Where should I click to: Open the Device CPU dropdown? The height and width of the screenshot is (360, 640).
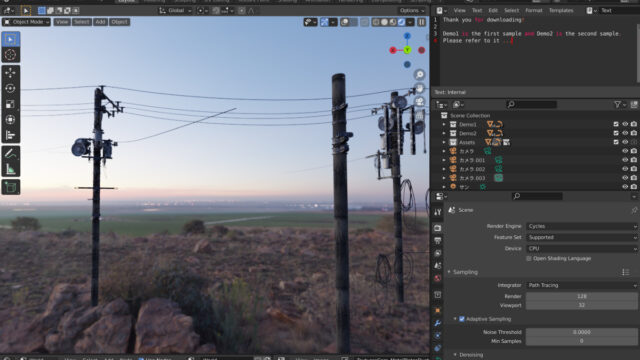[x=581, y=248]
